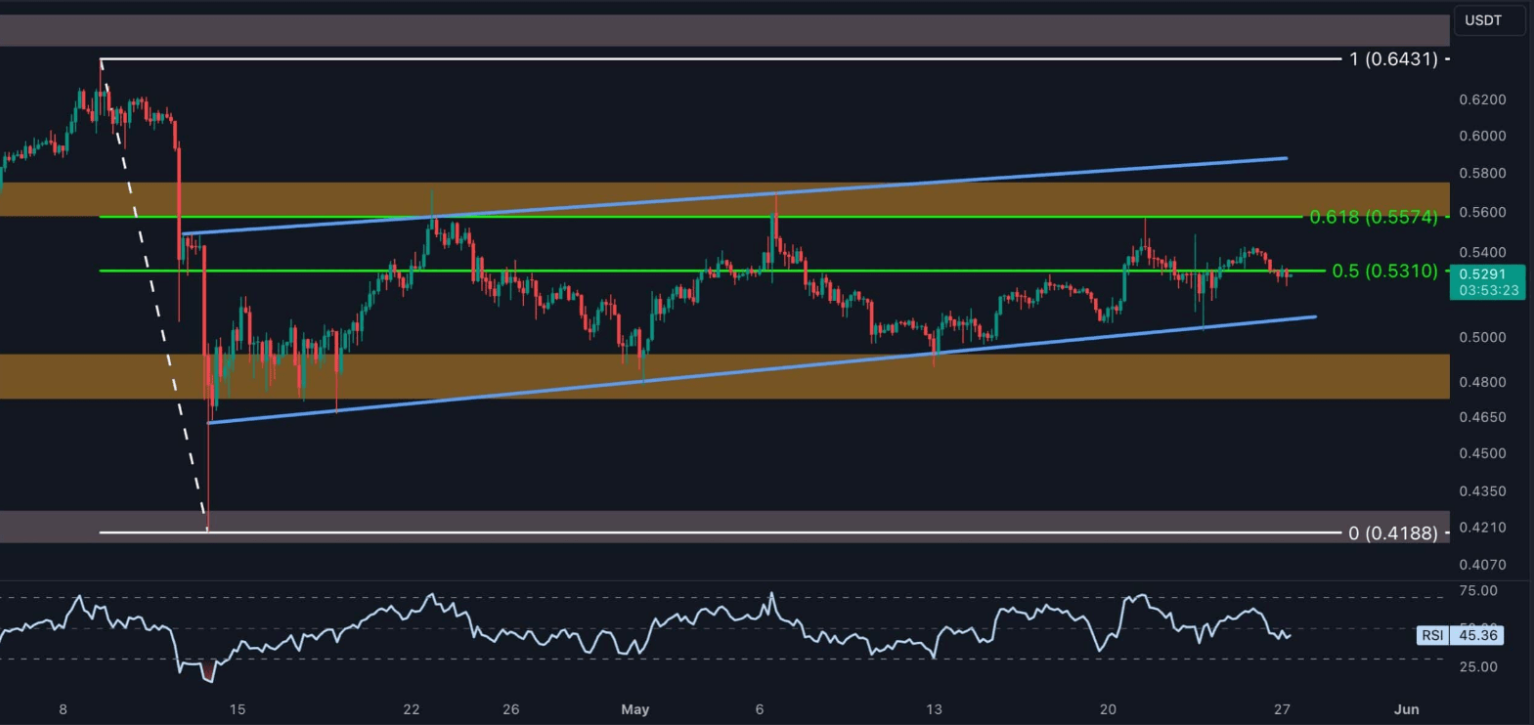
Task: Click the gray zone at chart top
Action: (x=700, y=30)
